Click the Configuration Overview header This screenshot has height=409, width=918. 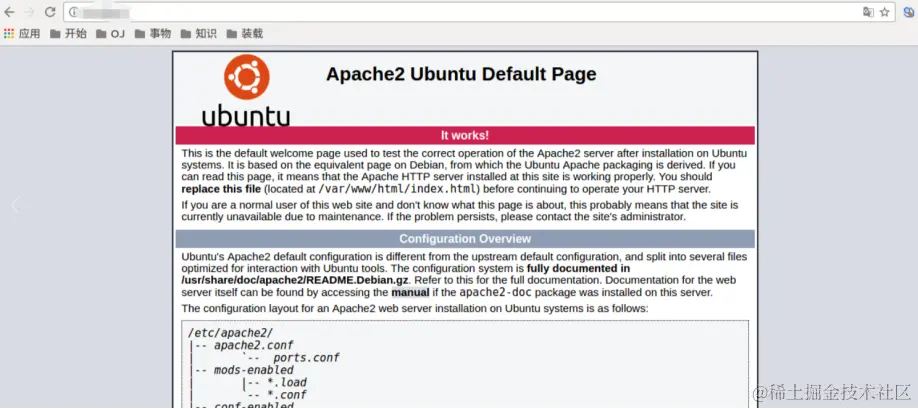[x=465, y=239]
